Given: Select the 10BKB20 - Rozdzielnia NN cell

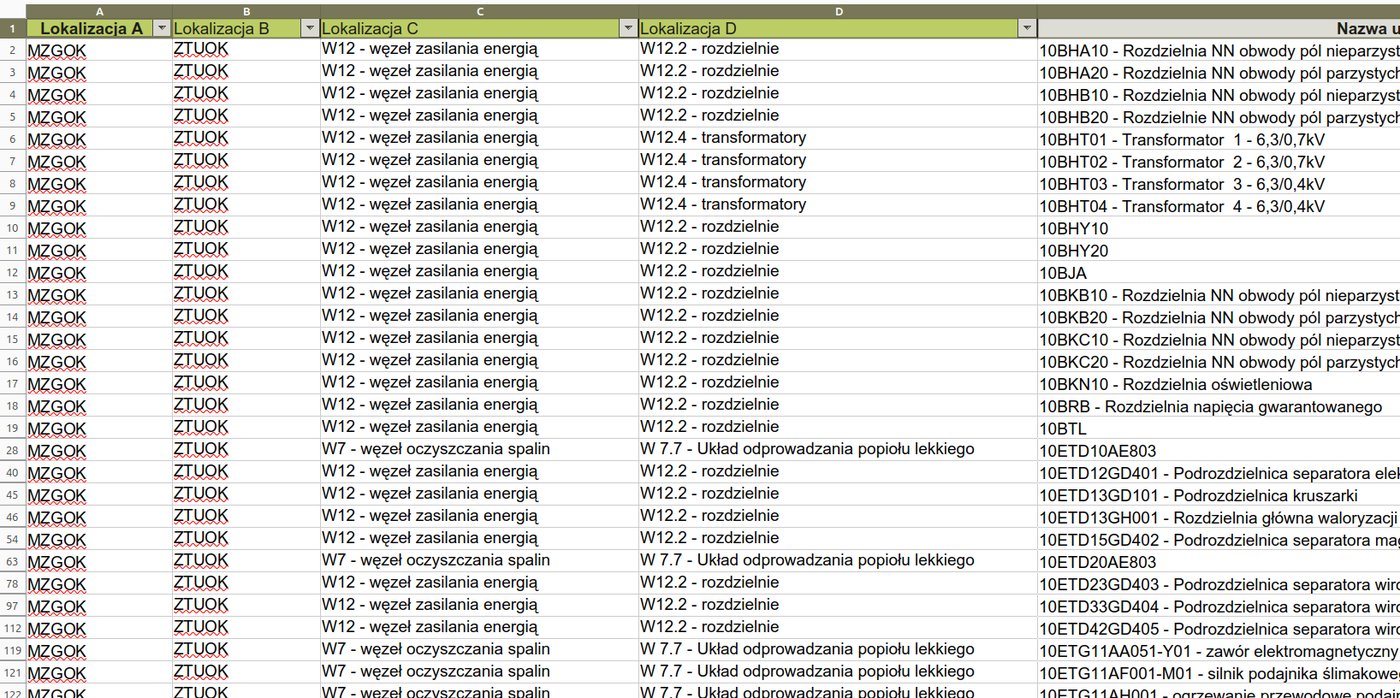Looking at the screenshot, I should point(1218,317).
